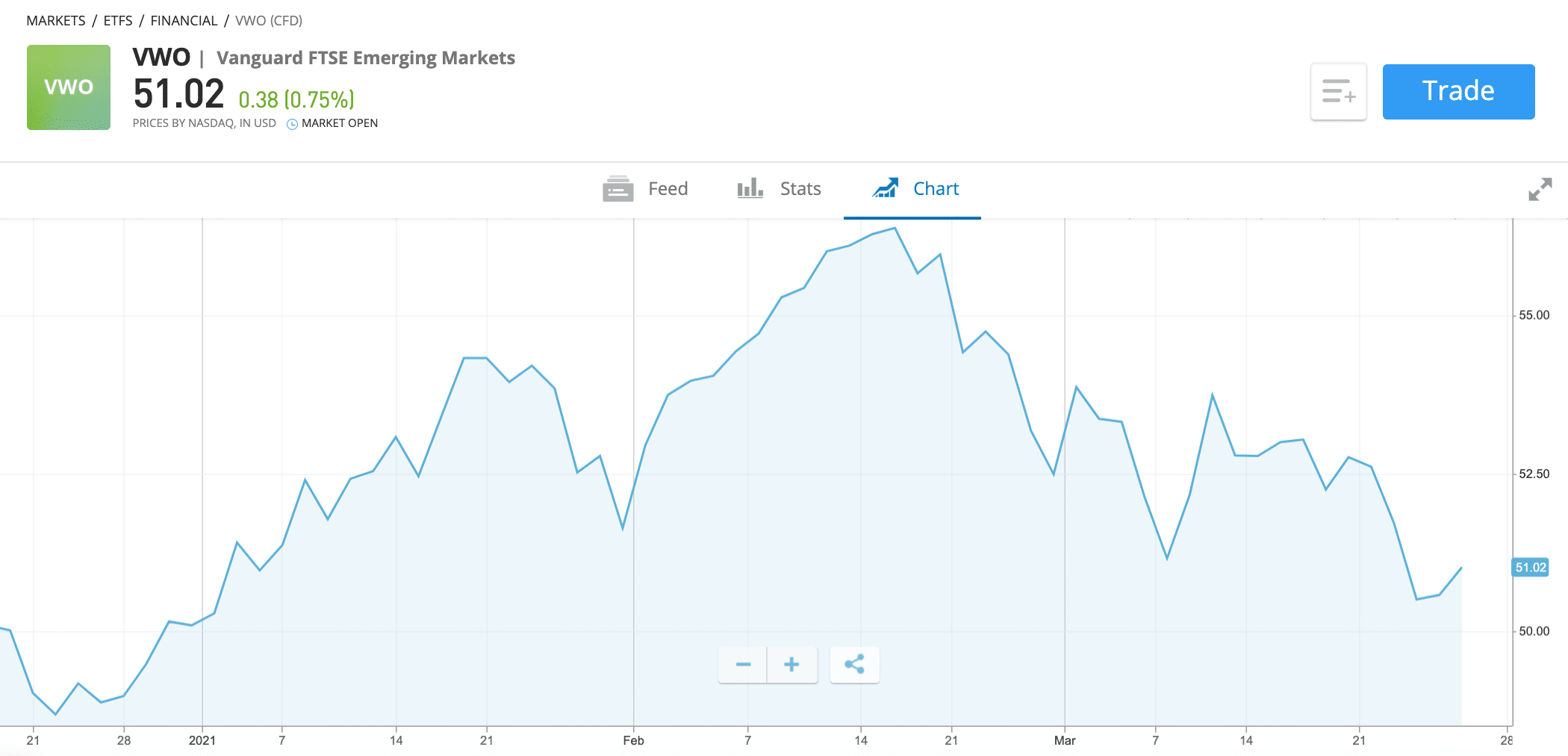Click the green VWO ticker logo

click(68, 87)
